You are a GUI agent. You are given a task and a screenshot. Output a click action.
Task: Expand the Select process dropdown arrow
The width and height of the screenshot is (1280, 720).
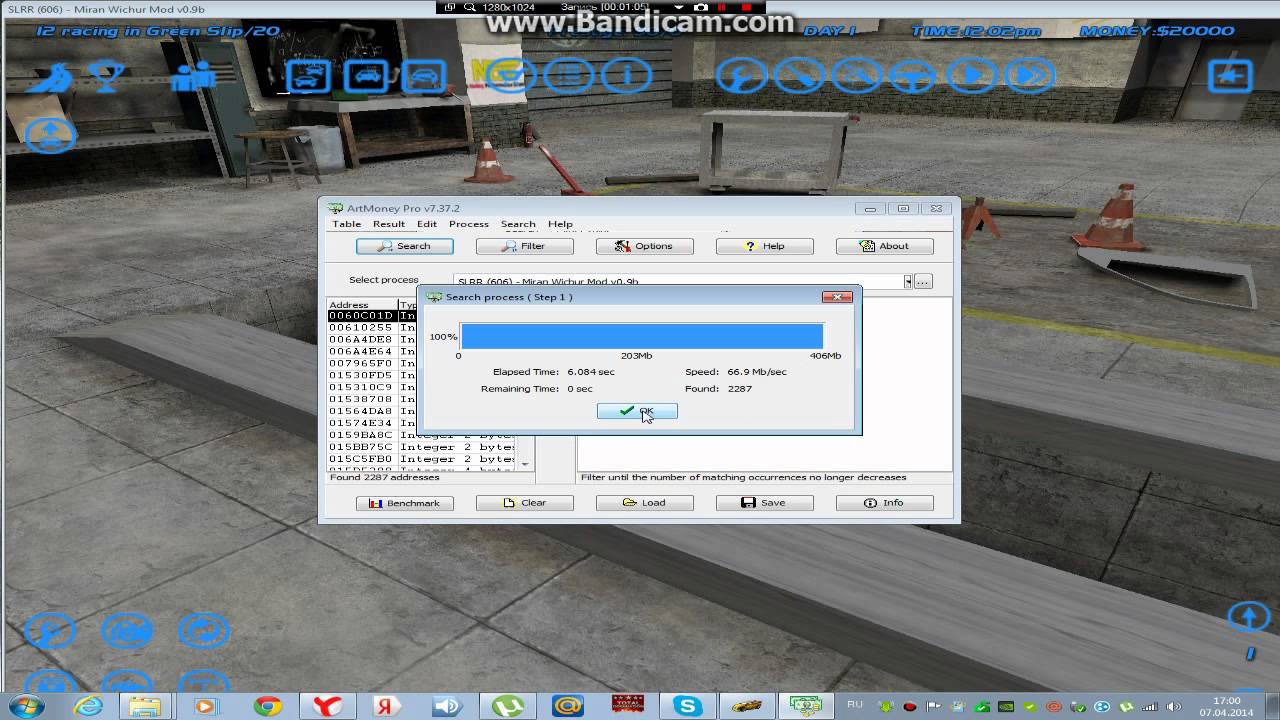(x=908, y=282)
